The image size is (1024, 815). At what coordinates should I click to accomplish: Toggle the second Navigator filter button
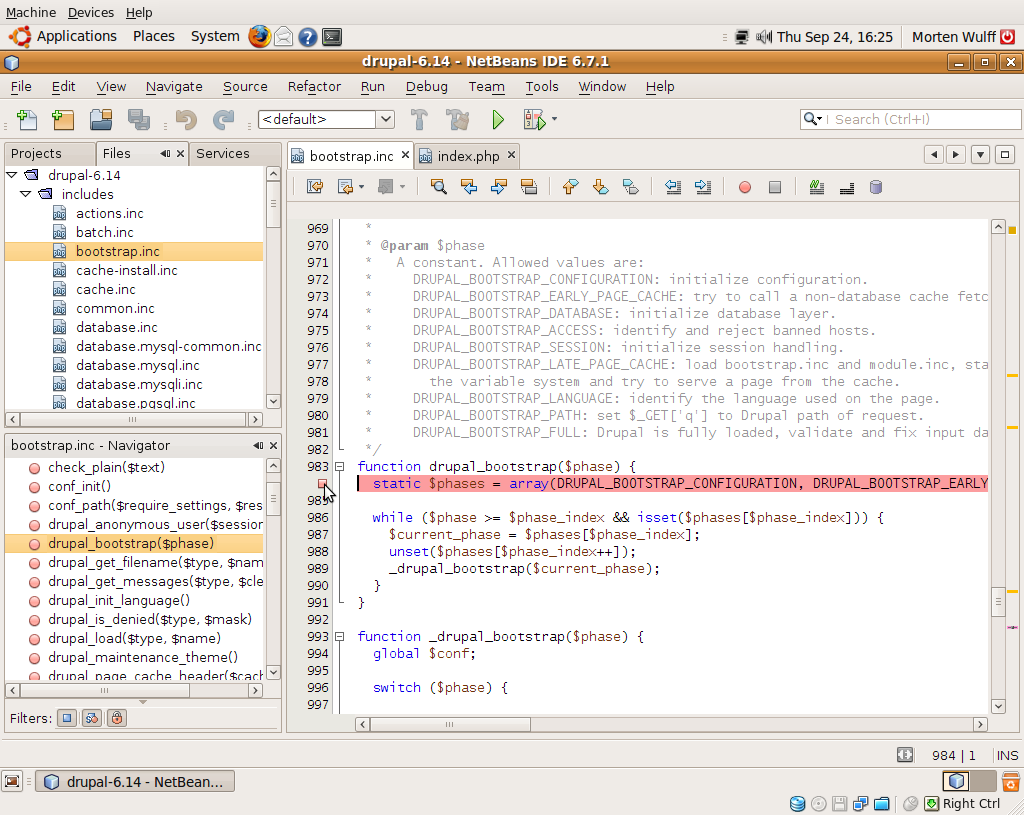(91, 718)
